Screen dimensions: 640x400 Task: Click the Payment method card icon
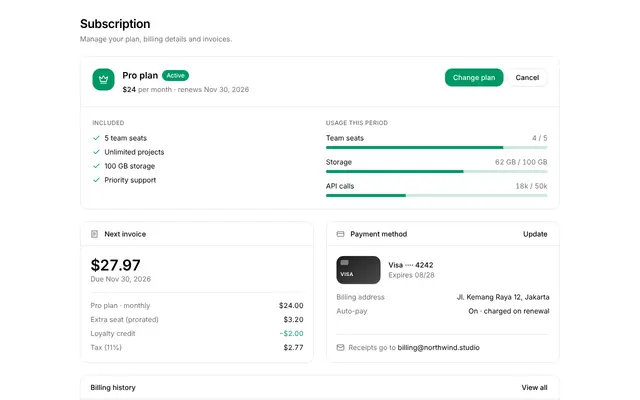click(340, 234)
